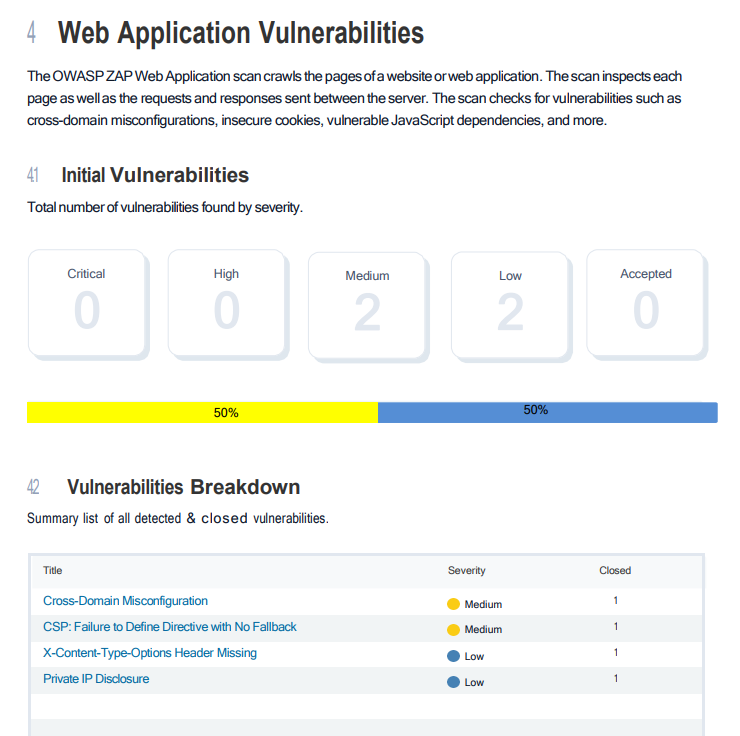
Task: Click the blue 50% bar segment
Action: pyautogui.click(x=547, y=412)
